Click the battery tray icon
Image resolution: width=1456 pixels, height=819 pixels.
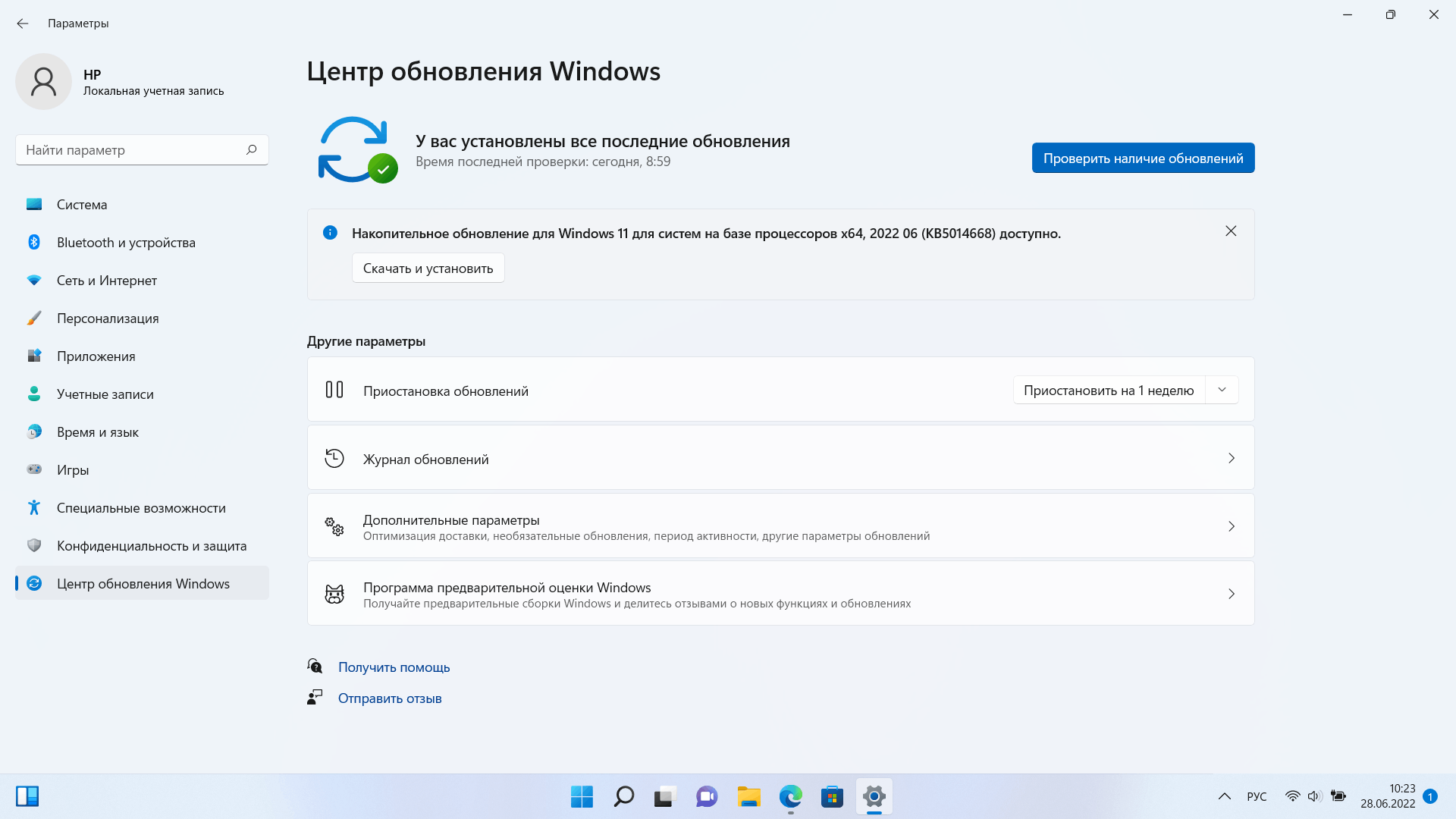[1338, 796]
